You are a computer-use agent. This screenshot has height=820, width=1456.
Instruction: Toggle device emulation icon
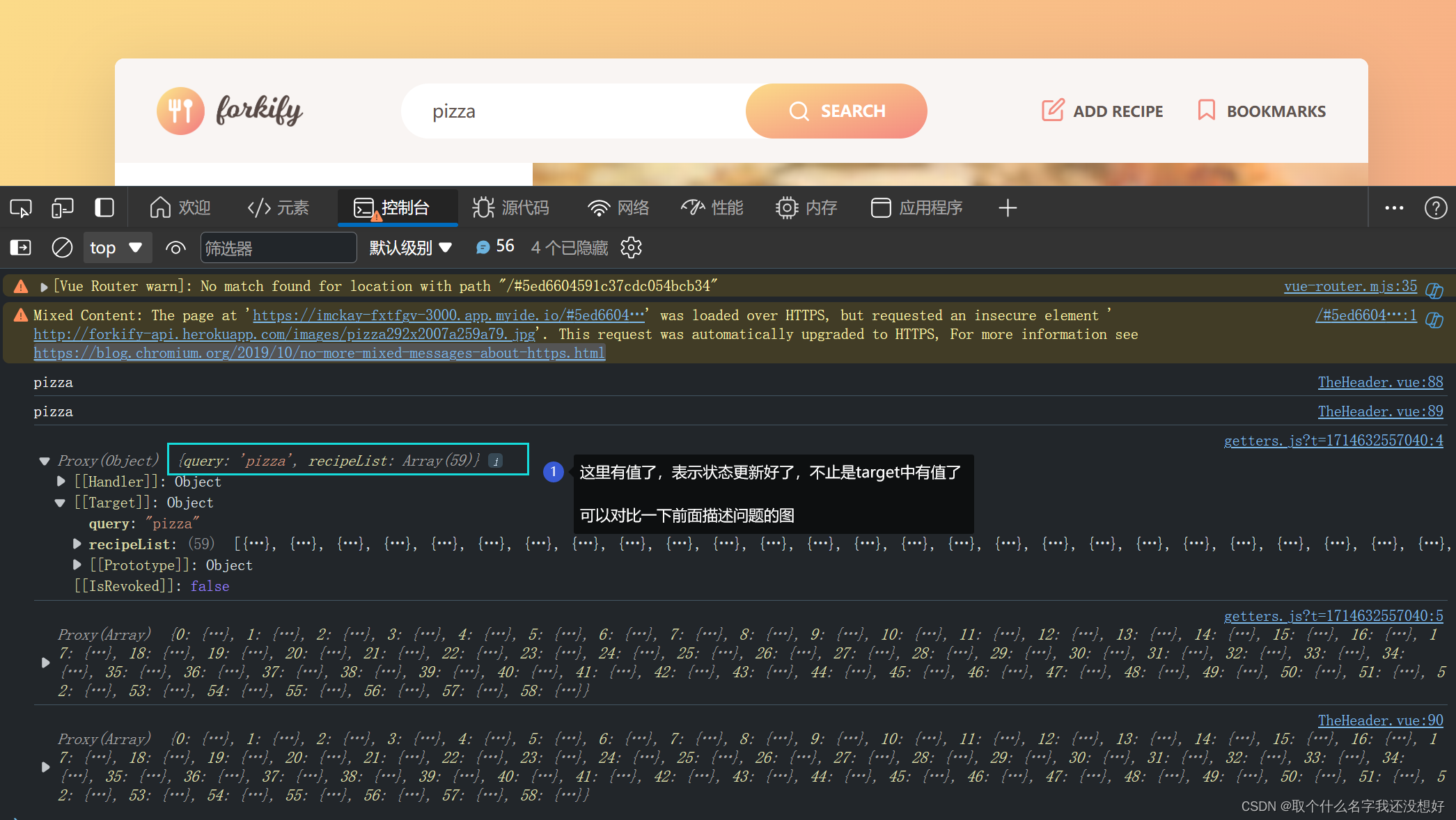(x=63, y=207)
